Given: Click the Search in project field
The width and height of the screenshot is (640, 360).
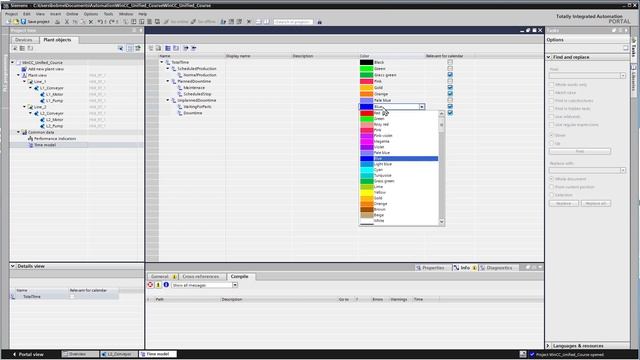Looking at the screenshot, I should 293,22.
